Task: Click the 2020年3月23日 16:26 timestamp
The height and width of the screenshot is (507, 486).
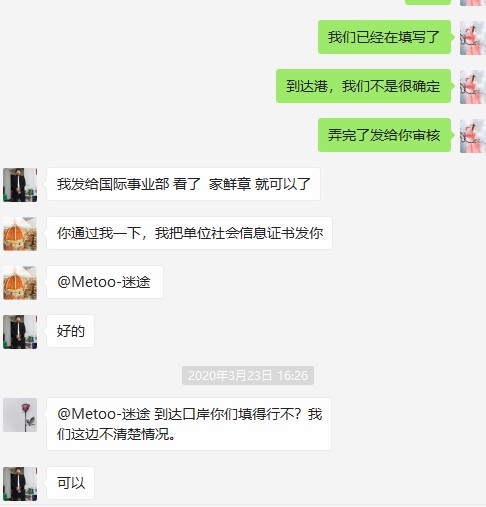Action: click(248, 376)
